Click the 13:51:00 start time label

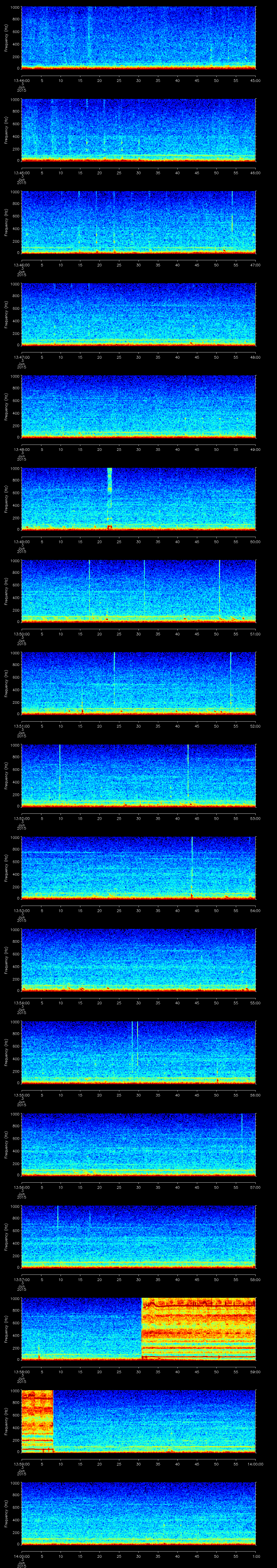21,726
